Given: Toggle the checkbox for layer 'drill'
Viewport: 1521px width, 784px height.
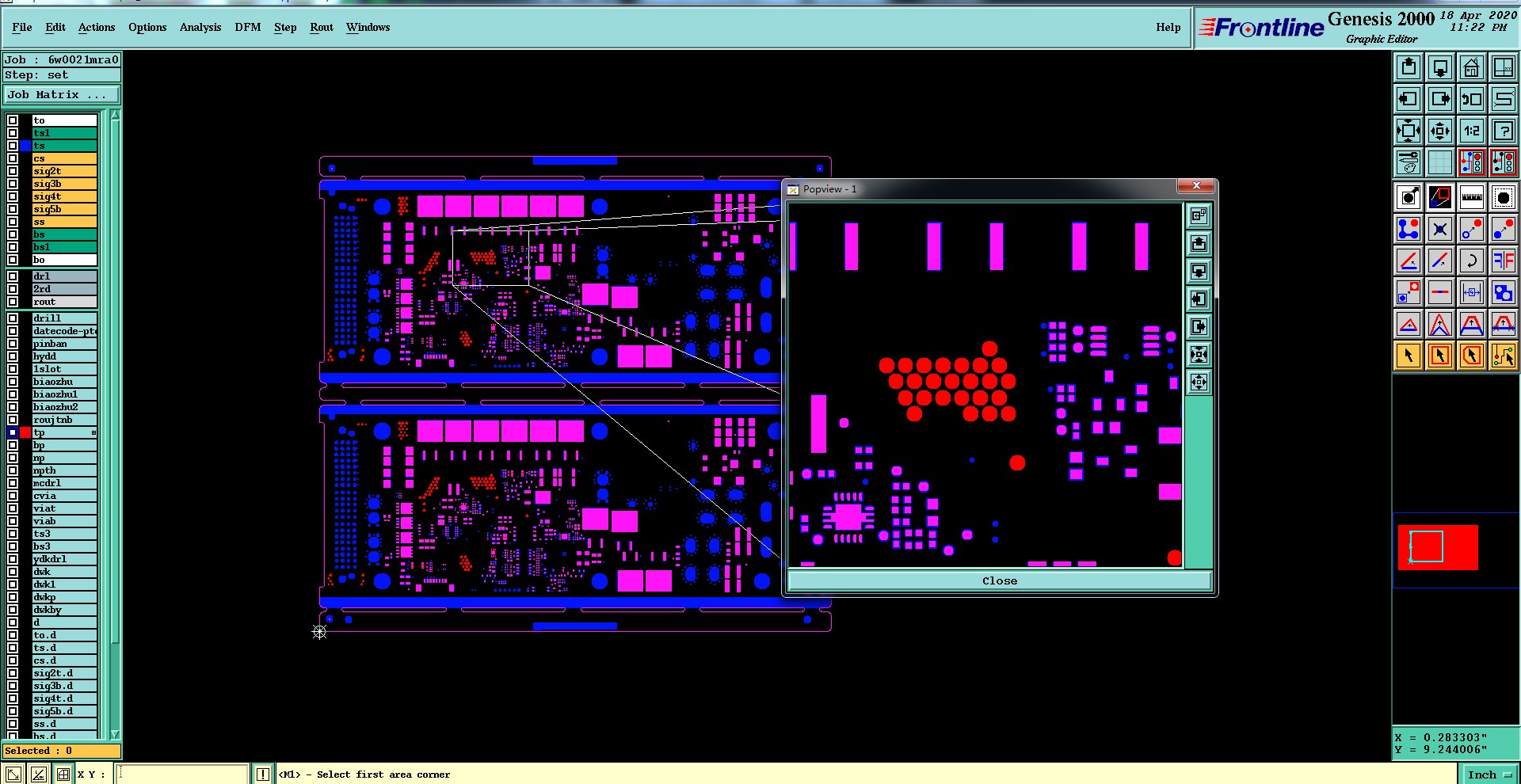Looking at the screenshot, I should [13, 318].
